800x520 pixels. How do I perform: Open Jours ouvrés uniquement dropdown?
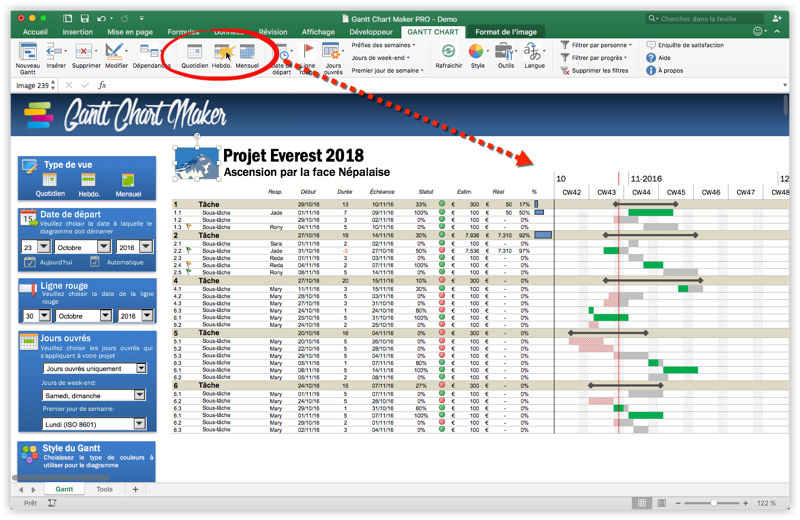coord(141,368)
